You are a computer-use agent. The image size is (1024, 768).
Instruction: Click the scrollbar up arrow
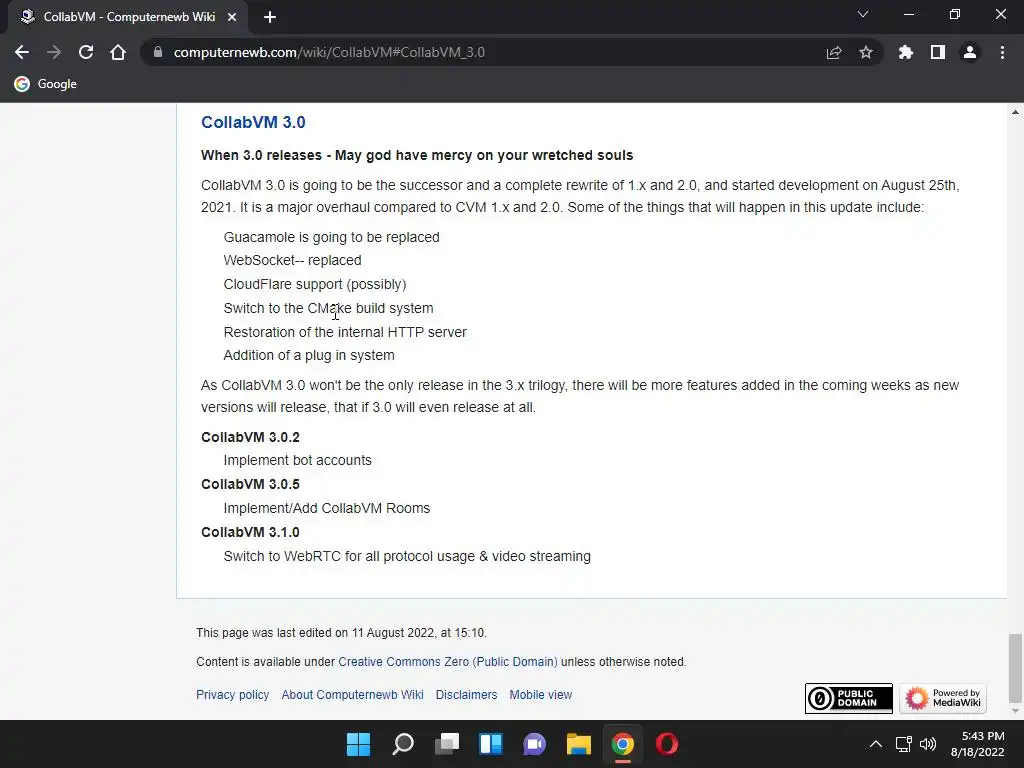coord(1015,112)
